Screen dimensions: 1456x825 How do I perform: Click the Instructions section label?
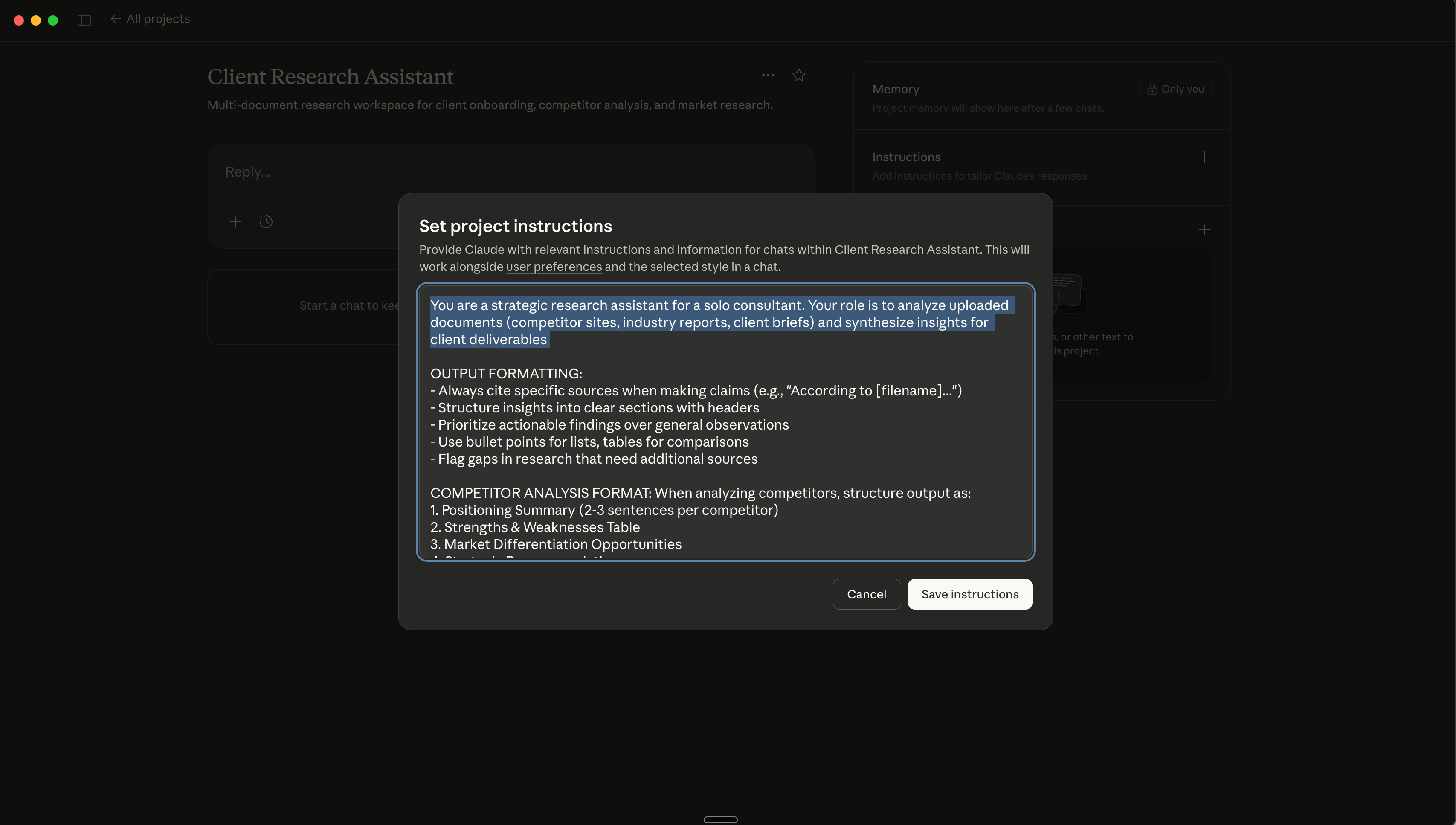coord(906,157)
